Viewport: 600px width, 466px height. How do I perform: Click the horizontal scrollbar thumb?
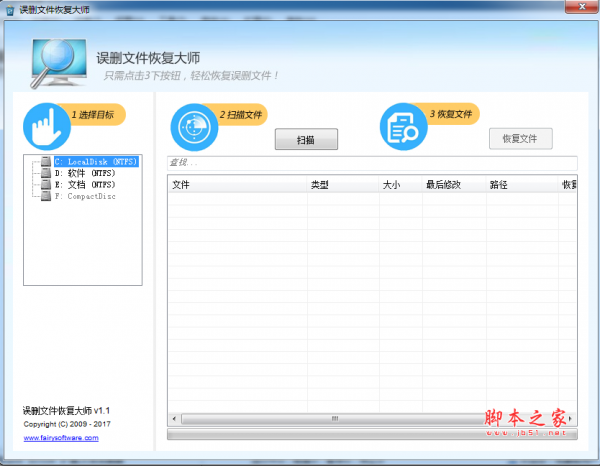point(335,419)
